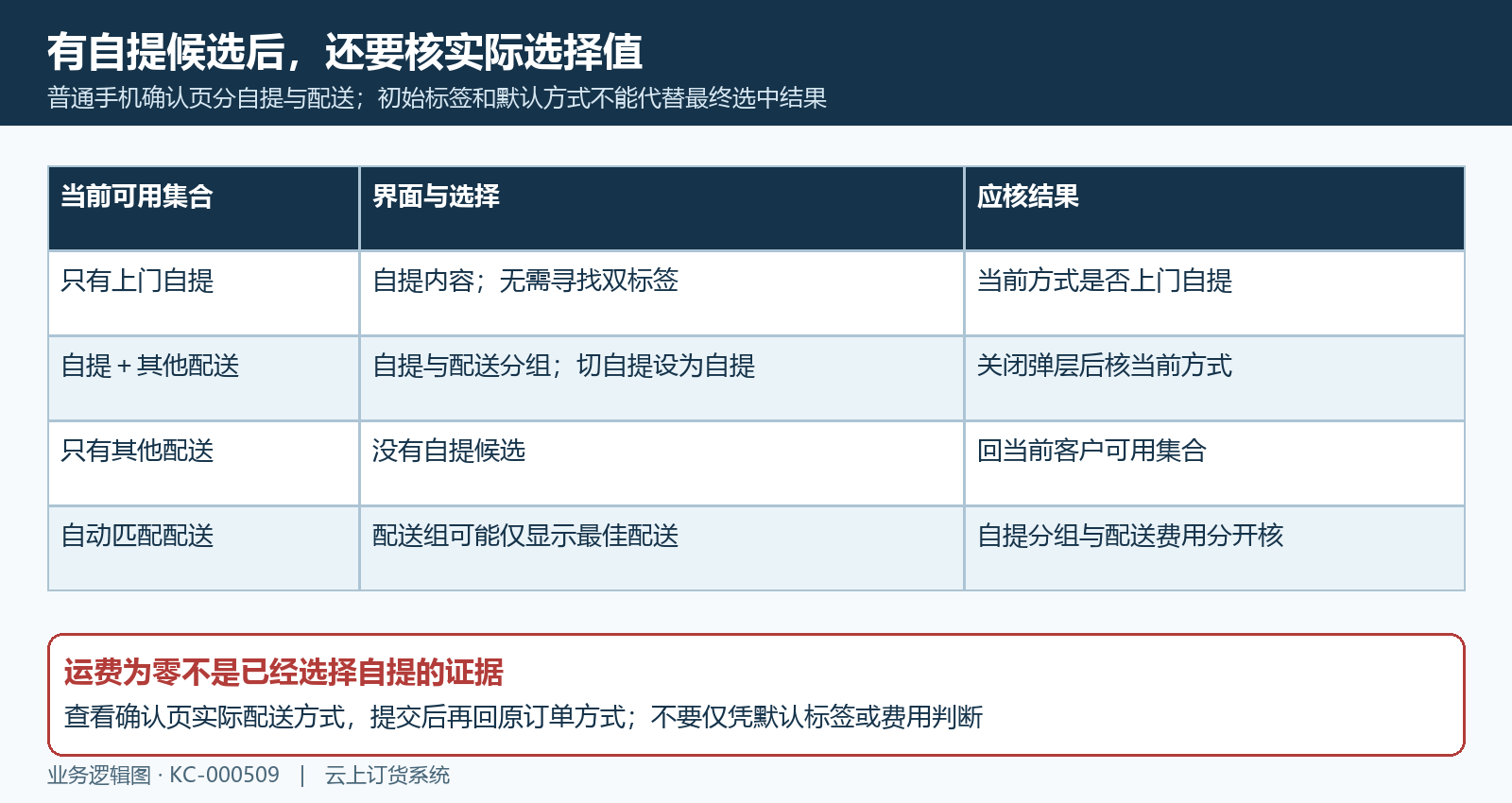Select the cell 当前方式是否上门自提
The image size is (1512, 803).
pos(1214,294)
